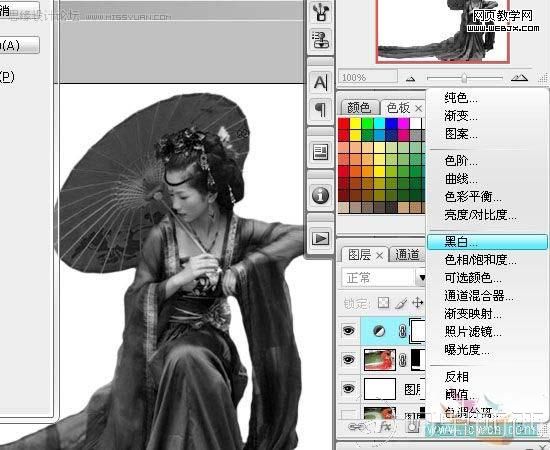
Task: Open the Paragraph panel icon
Action: [320, 109]
